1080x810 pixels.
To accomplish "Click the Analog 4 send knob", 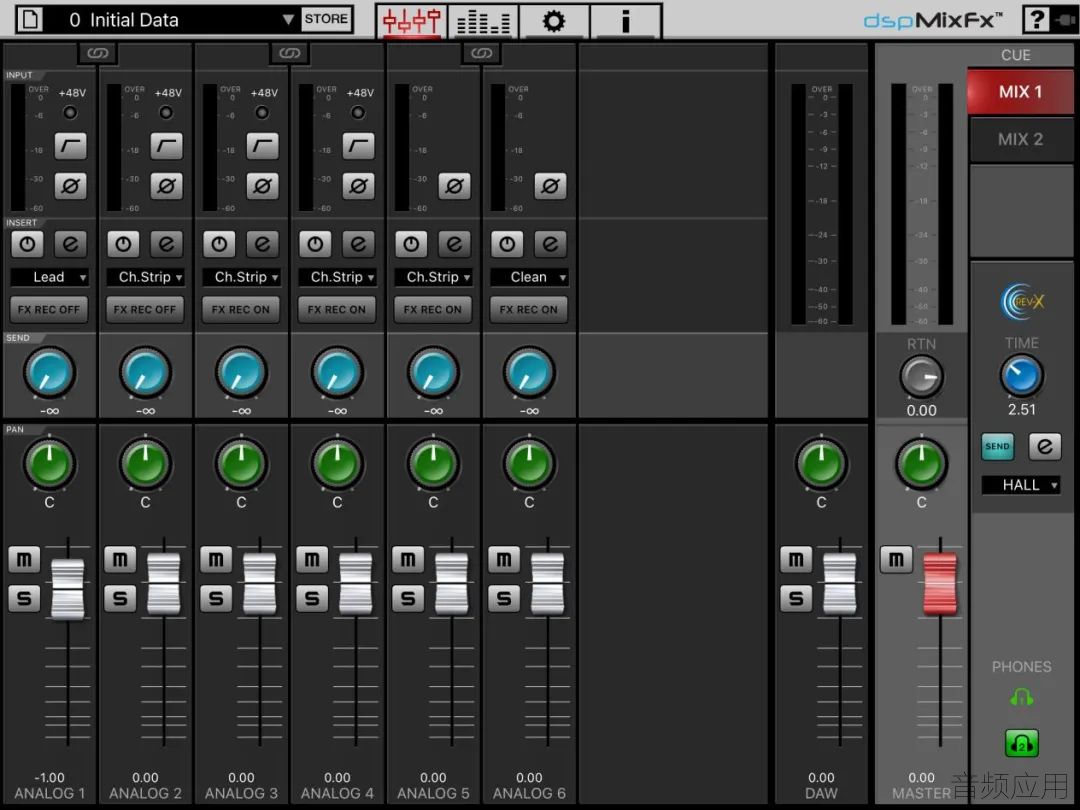I will (338, 373).
